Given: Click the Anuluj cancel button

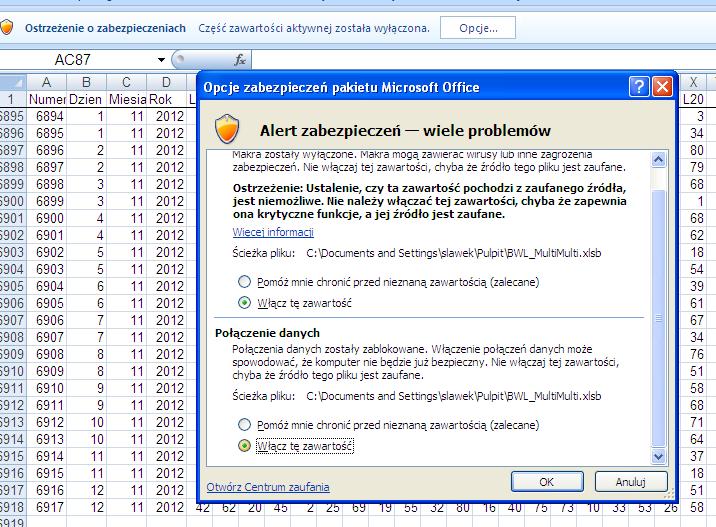Looking at the screenshot, I should coord(631,482).
